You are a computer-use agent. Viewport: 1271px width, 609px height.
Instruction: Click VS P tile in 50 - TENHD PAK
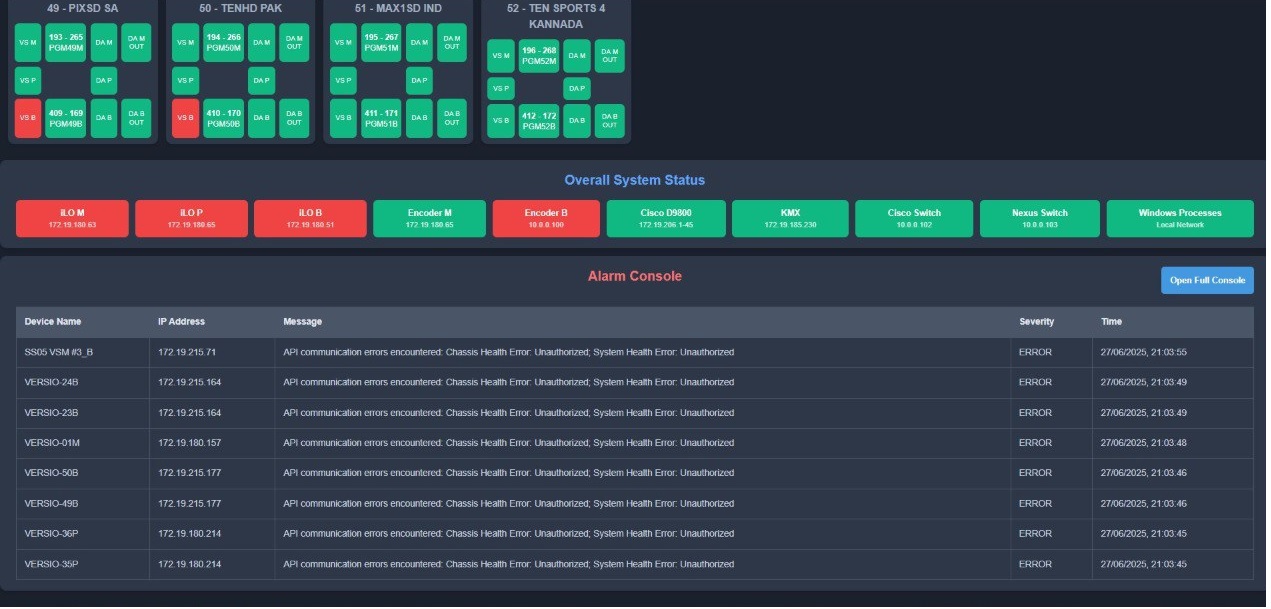coord(185,80)
